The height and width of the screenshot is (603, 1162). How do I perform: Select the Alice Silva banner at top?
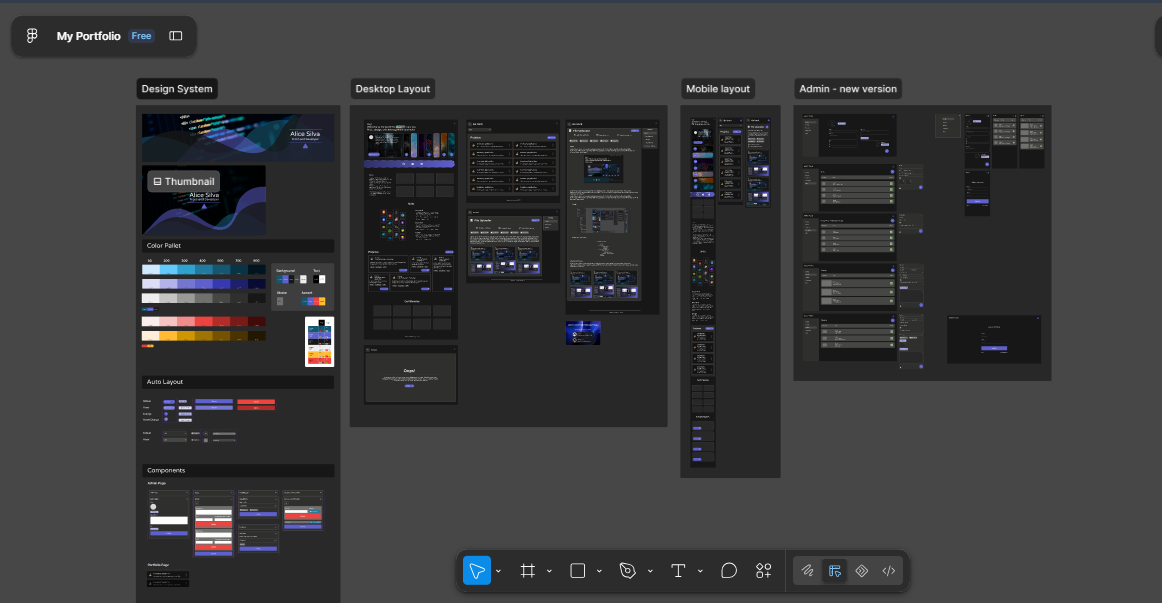coord(238,138)
